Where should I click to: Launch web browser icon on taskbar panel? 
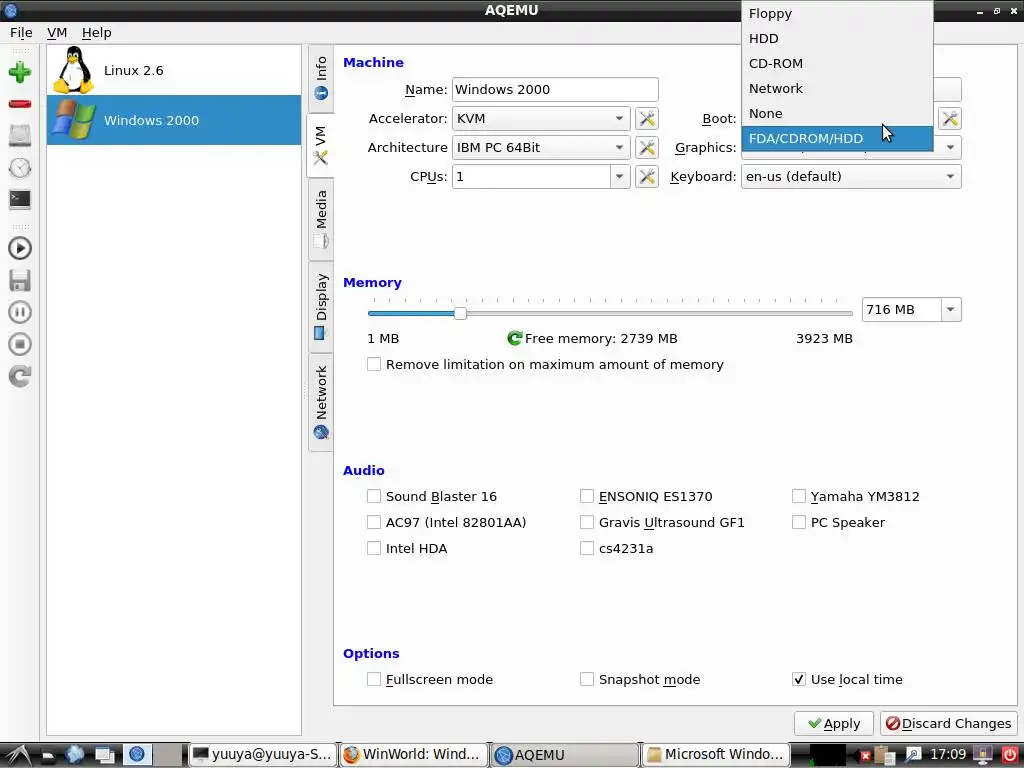pos(75,754)
